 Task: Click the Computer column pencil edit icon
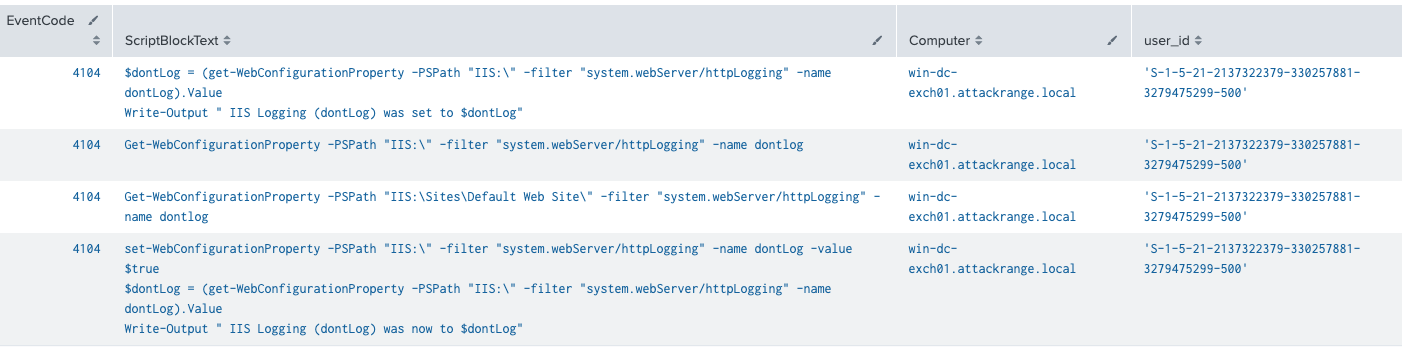pyautogui.click(x=1112, y=41)
